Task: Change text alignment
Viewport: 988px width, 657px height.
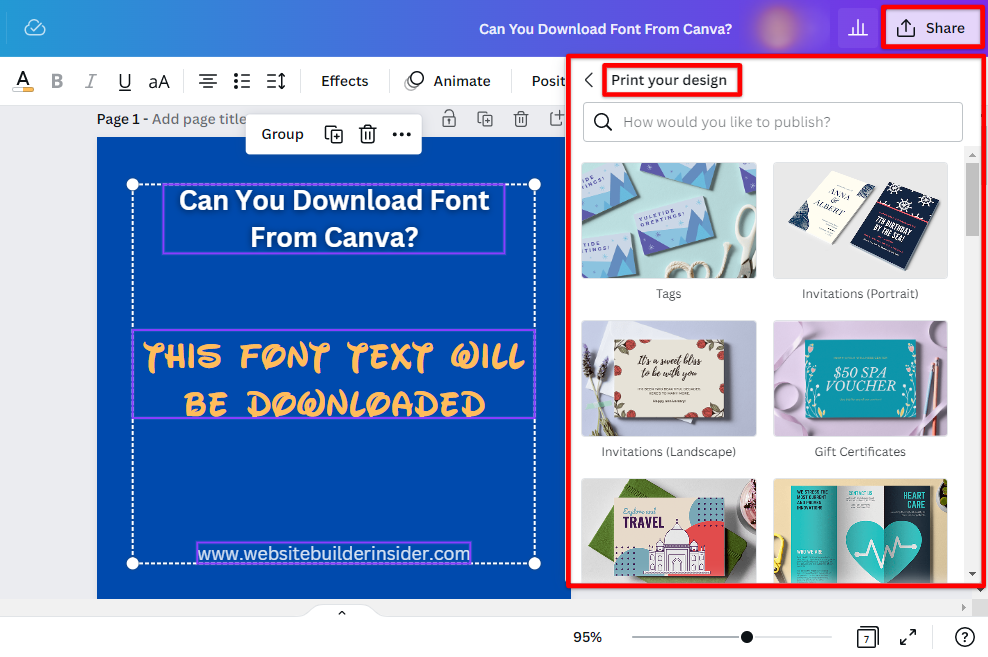Action: click(x=207, y=81)
